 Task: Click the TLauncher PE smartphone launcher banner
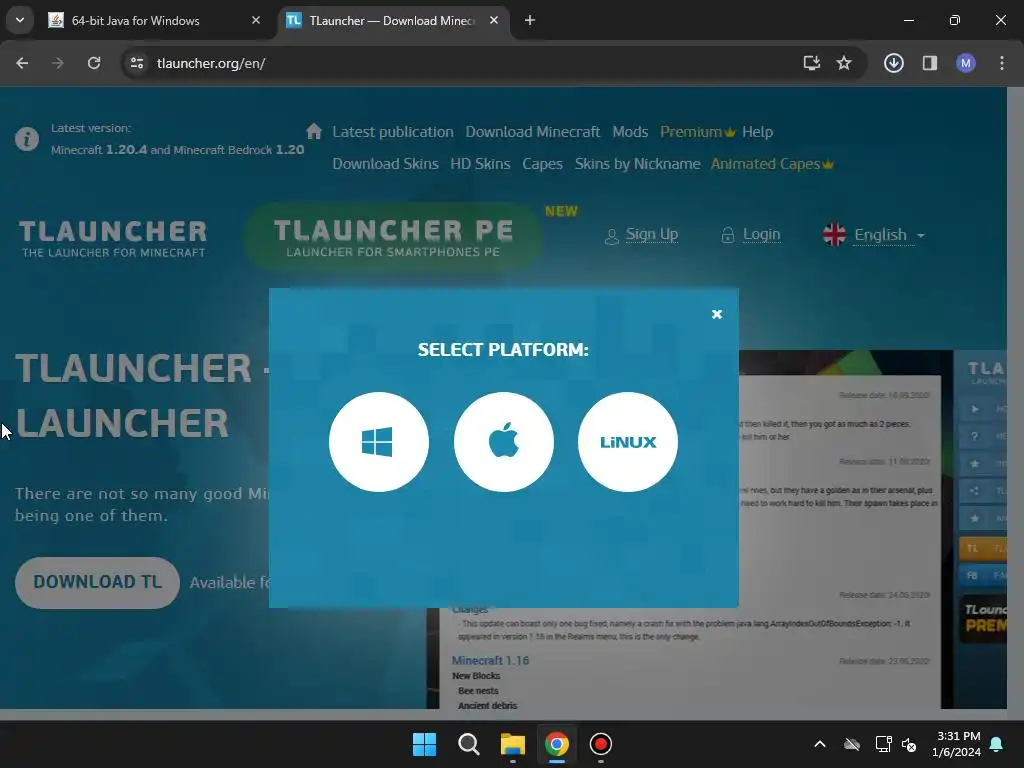point(393,237)
